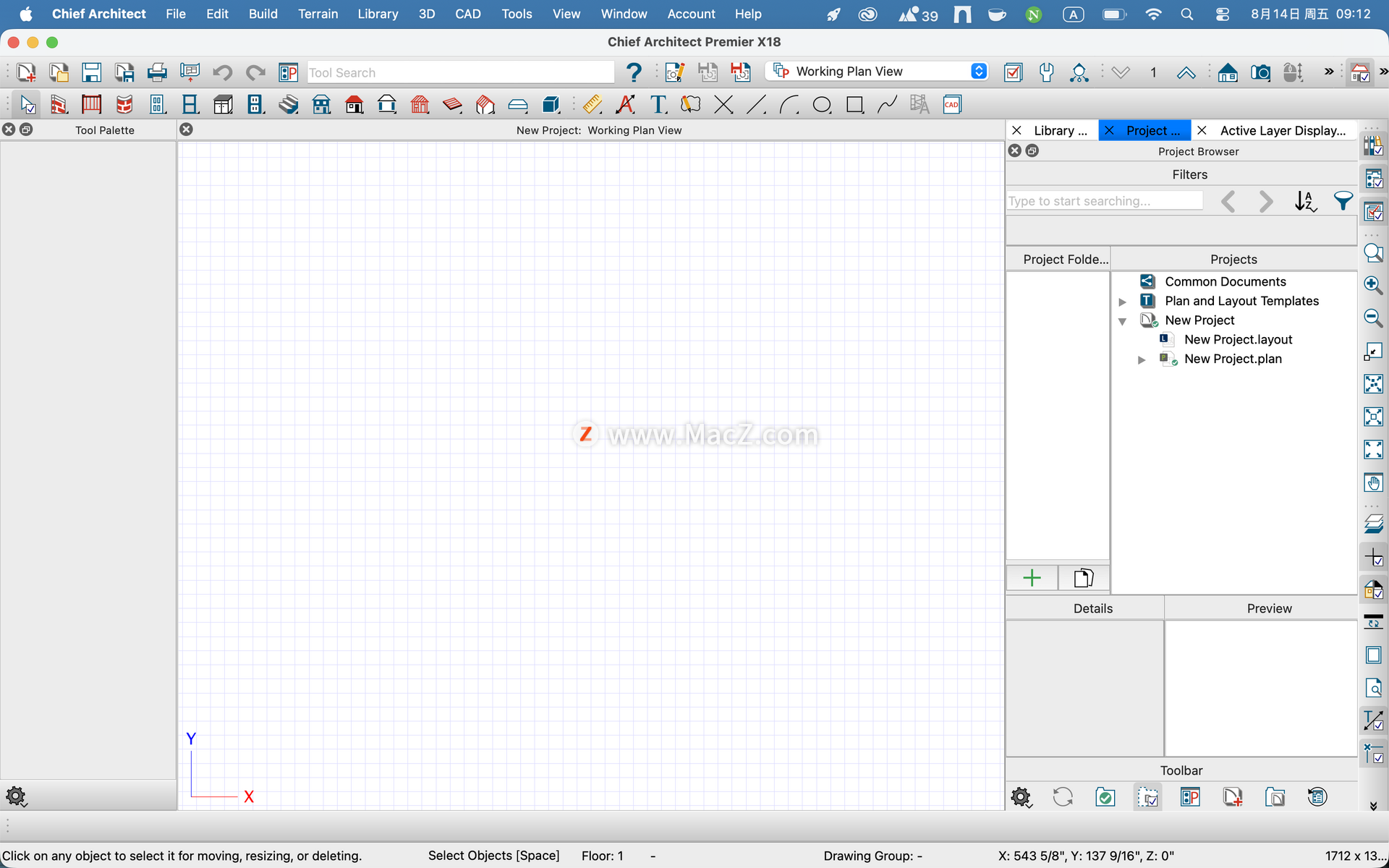This screenshot has width=1389, height=868.
Task: Choose the Rectangle box drawing tool
Action: tap(855, 105)
